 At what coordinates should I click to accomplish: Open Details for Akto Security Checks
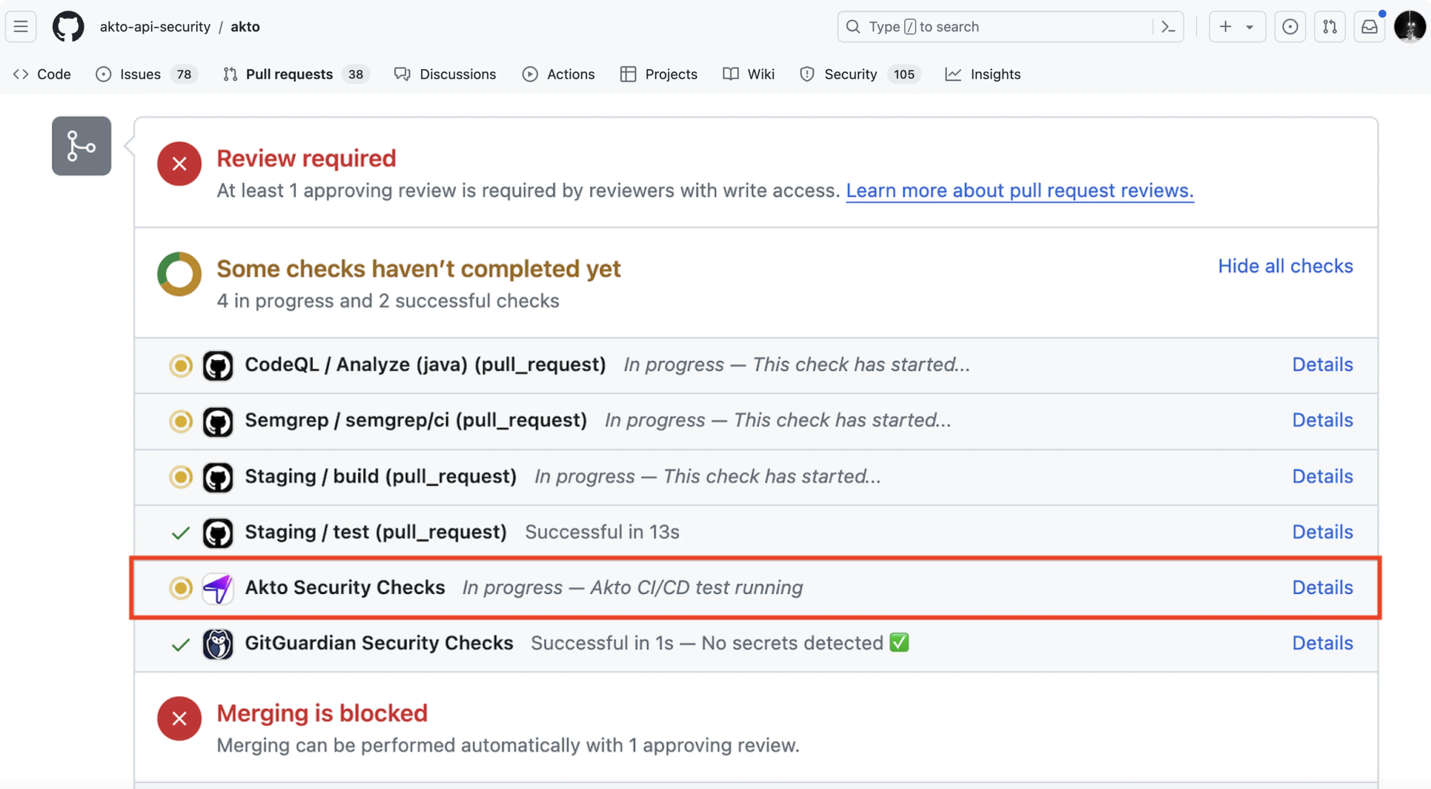1322,588
